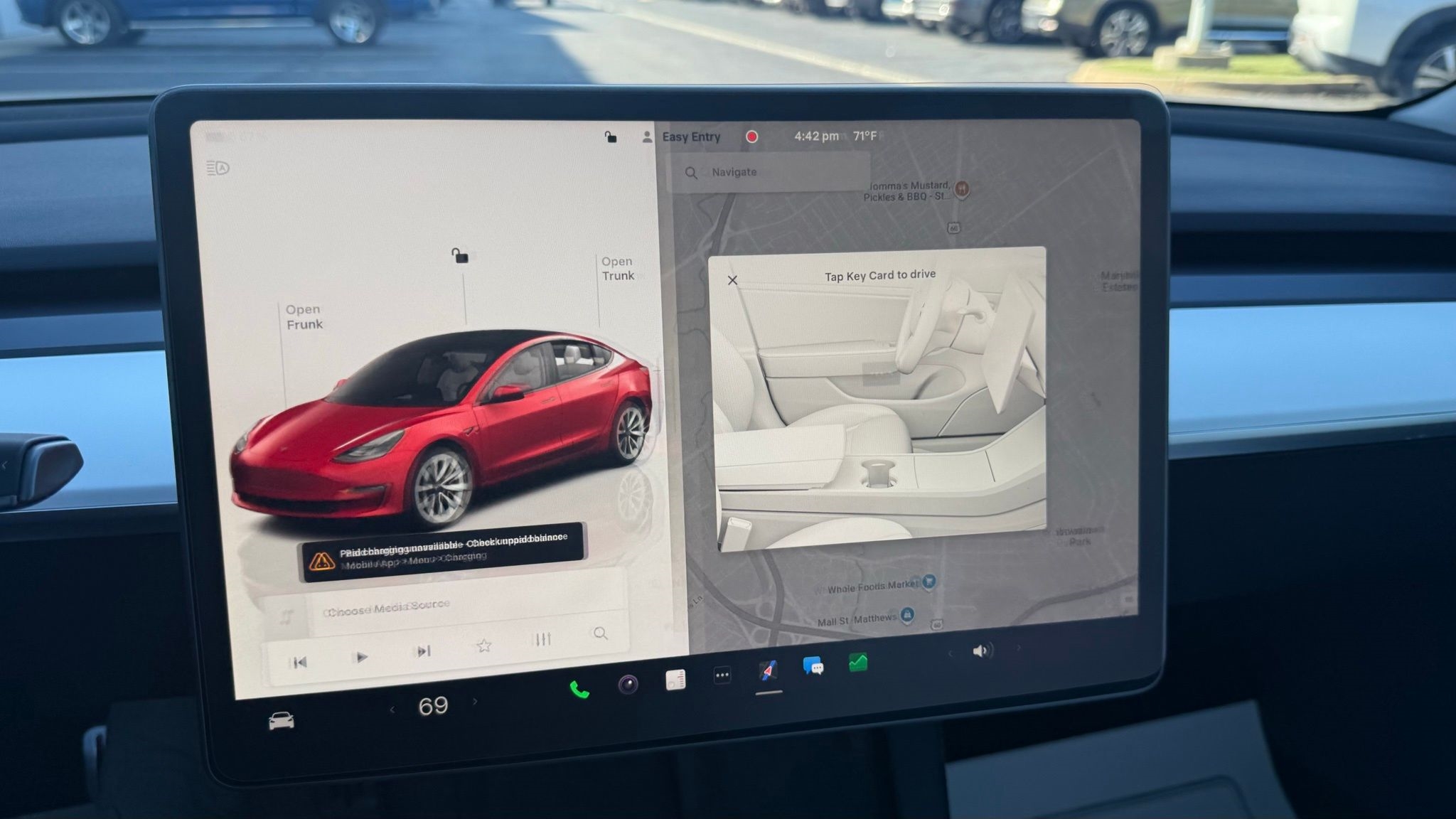Toggle dashcam red recording indicator
This screenshot has width=1456, height=819.
(751, 136)
